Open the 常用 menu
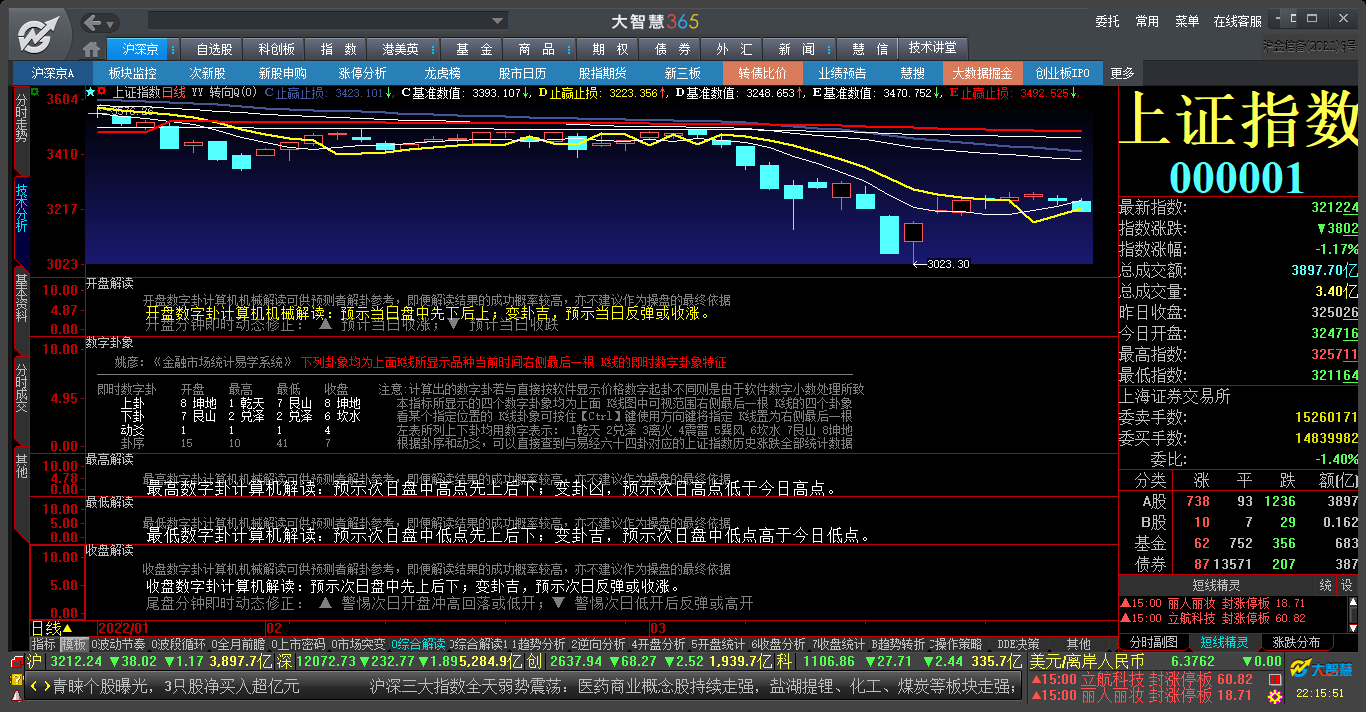This screenshot has height=712, width=1366. coord(1147,21)
